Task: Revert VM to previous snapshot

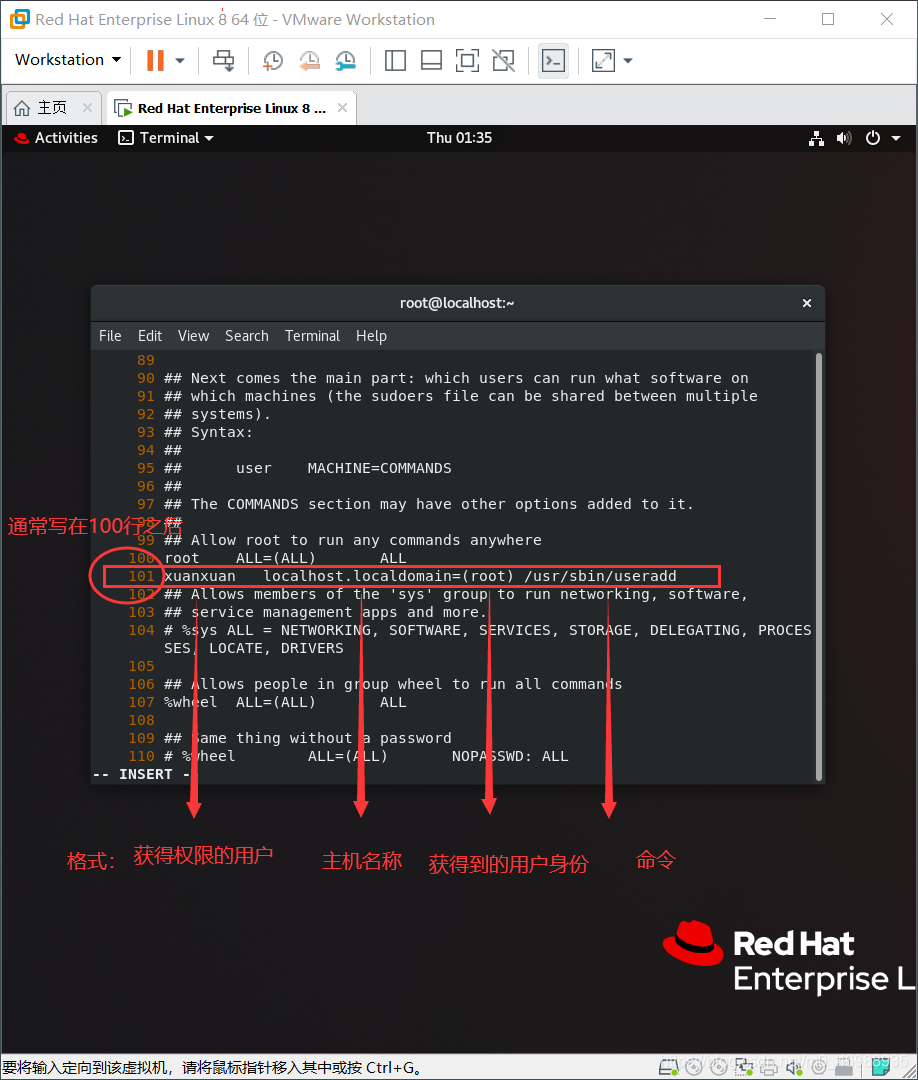Action: [x=309, y=61]
